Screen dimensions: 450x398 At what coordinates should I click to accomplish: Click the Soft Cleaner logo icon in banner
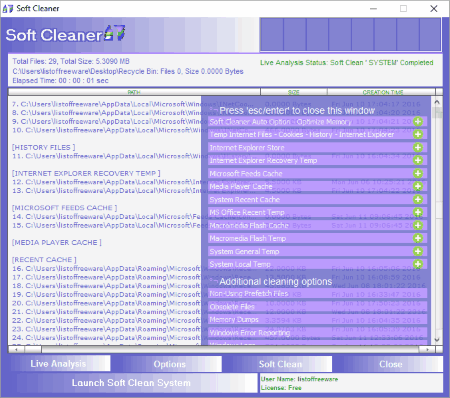(114, 33)
